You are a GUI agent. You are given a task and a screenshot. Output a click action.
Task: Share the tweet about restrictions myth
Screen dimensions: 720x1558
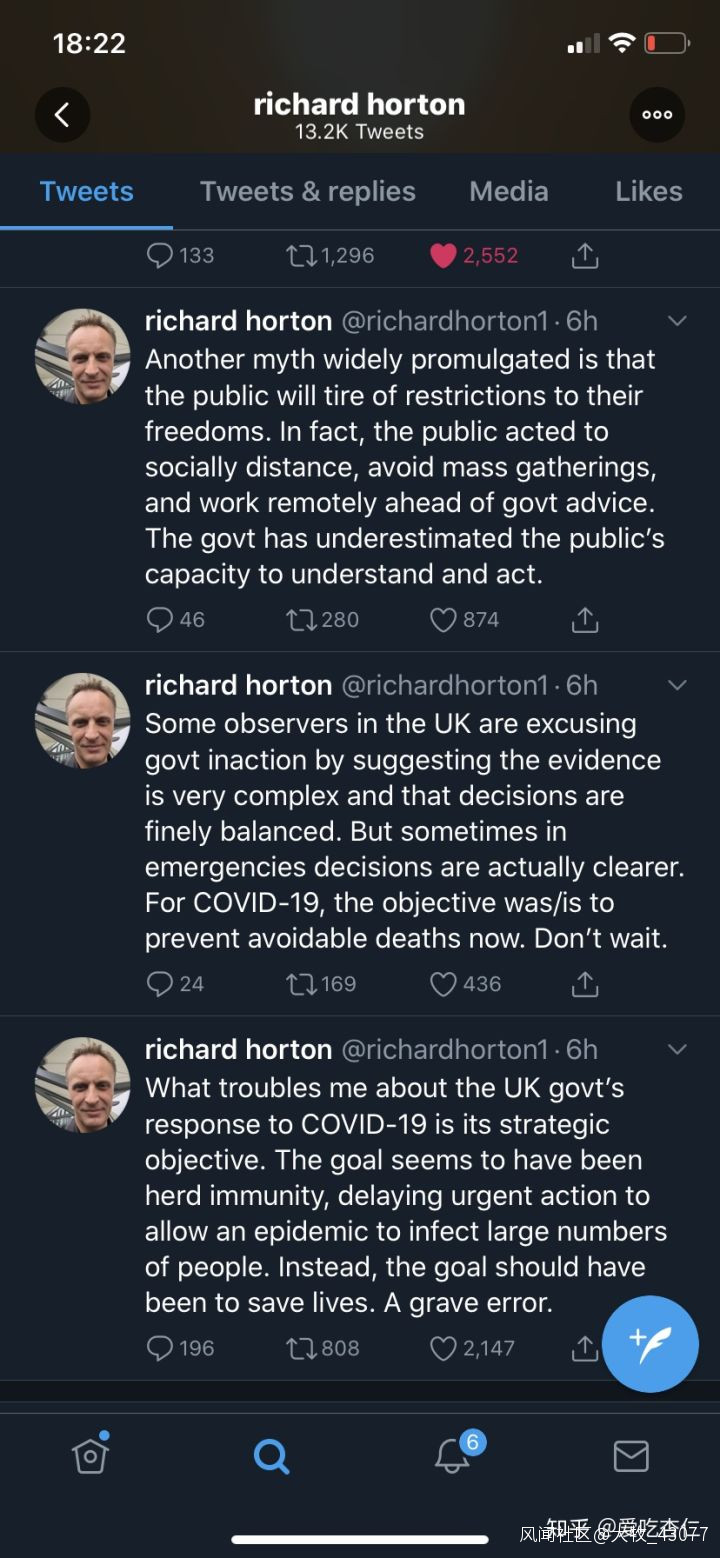click(585, 620)
